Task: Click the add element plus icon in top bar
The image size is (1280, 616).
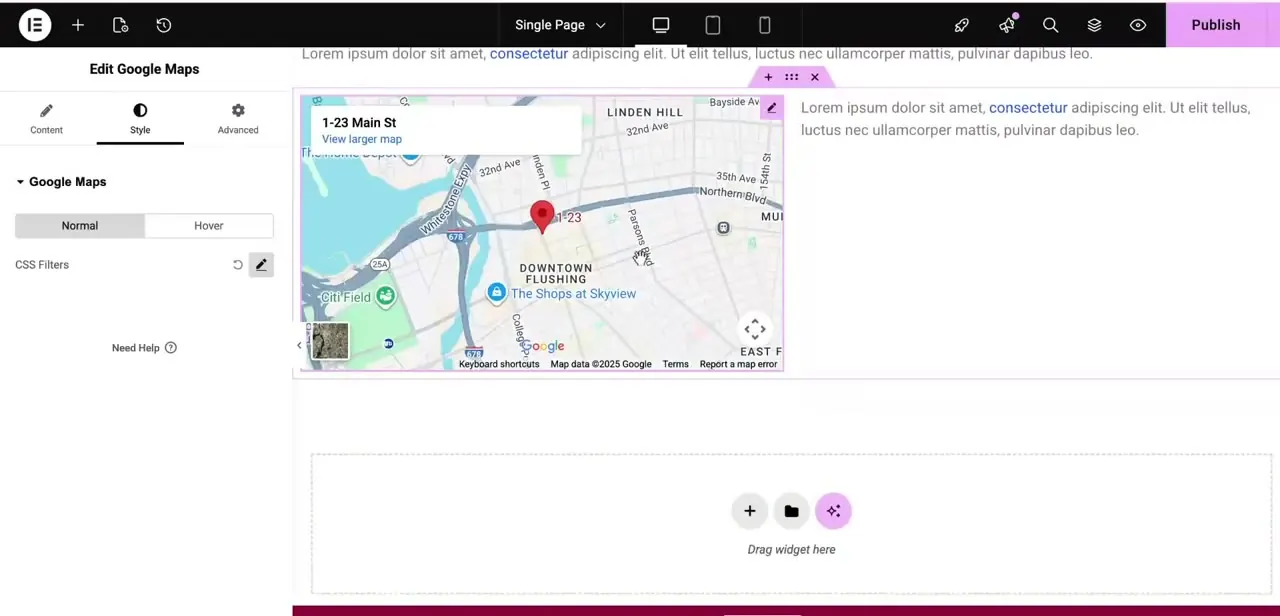Action: pyautogui.click(x=78, y=25)
